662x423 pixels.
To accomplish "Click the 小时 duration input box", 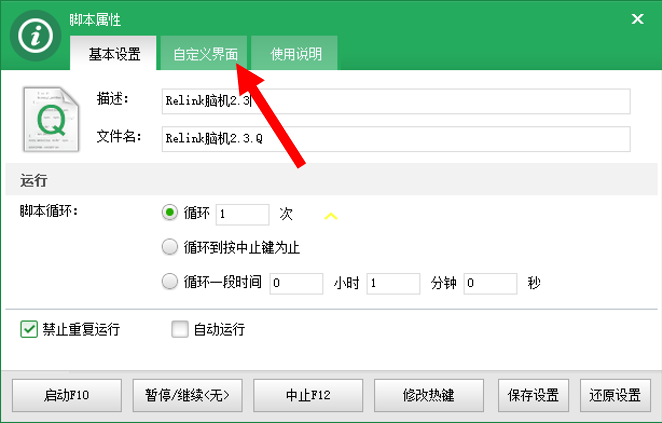I will 296,283.
